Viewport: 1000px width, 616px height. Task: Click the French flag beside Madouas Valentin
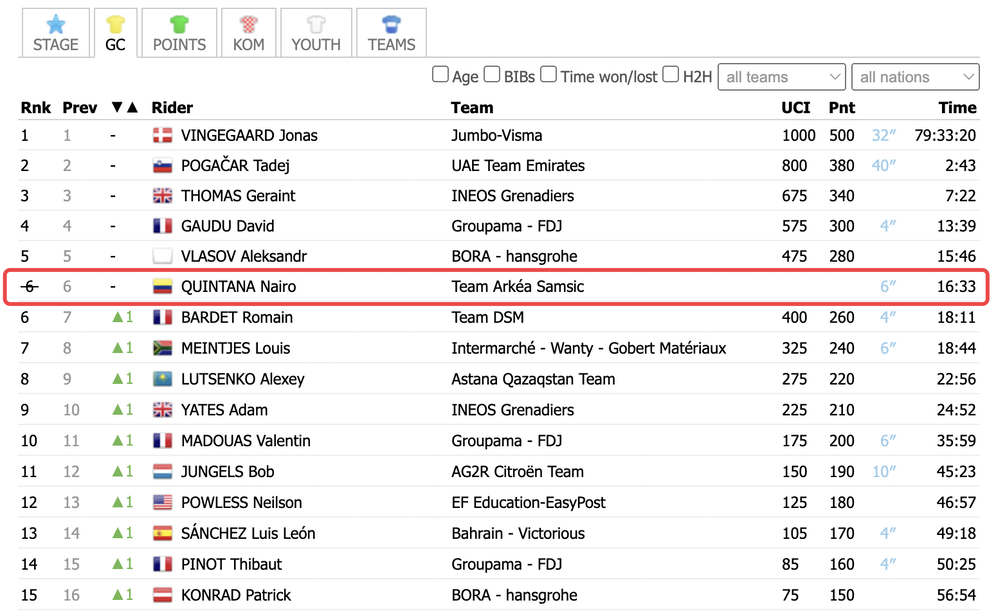(163, 441)
